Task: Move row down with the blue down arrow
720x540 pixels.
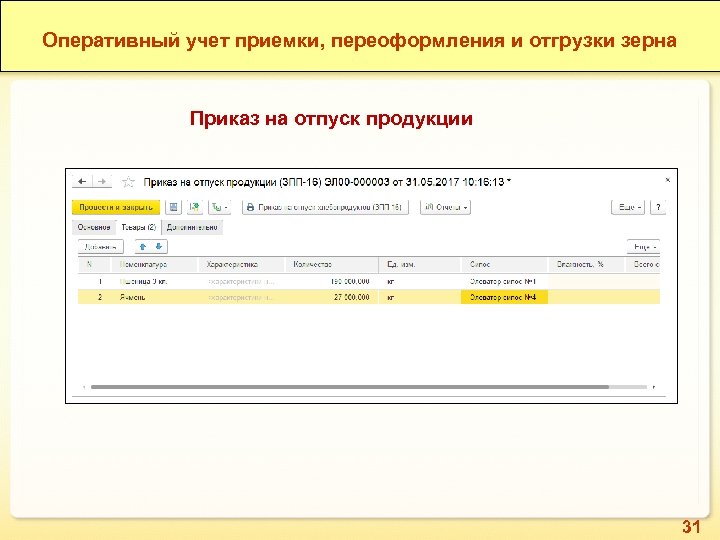Action: tap(159, 247)
